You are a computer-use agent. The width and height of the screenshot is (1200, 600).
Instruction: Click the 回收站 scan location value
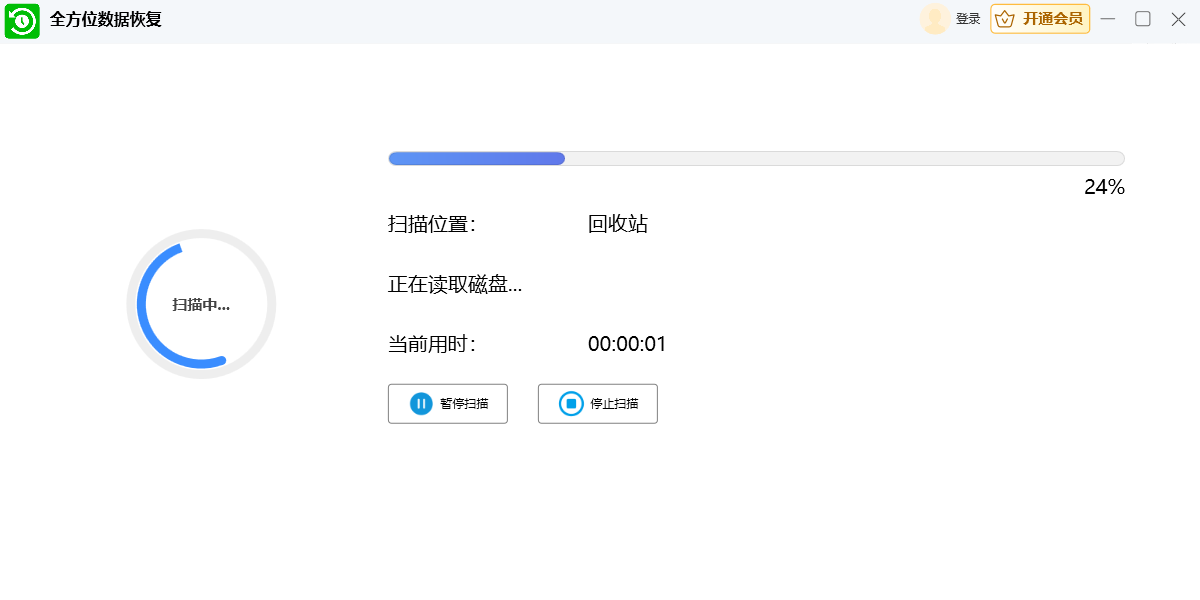(618, 224)
